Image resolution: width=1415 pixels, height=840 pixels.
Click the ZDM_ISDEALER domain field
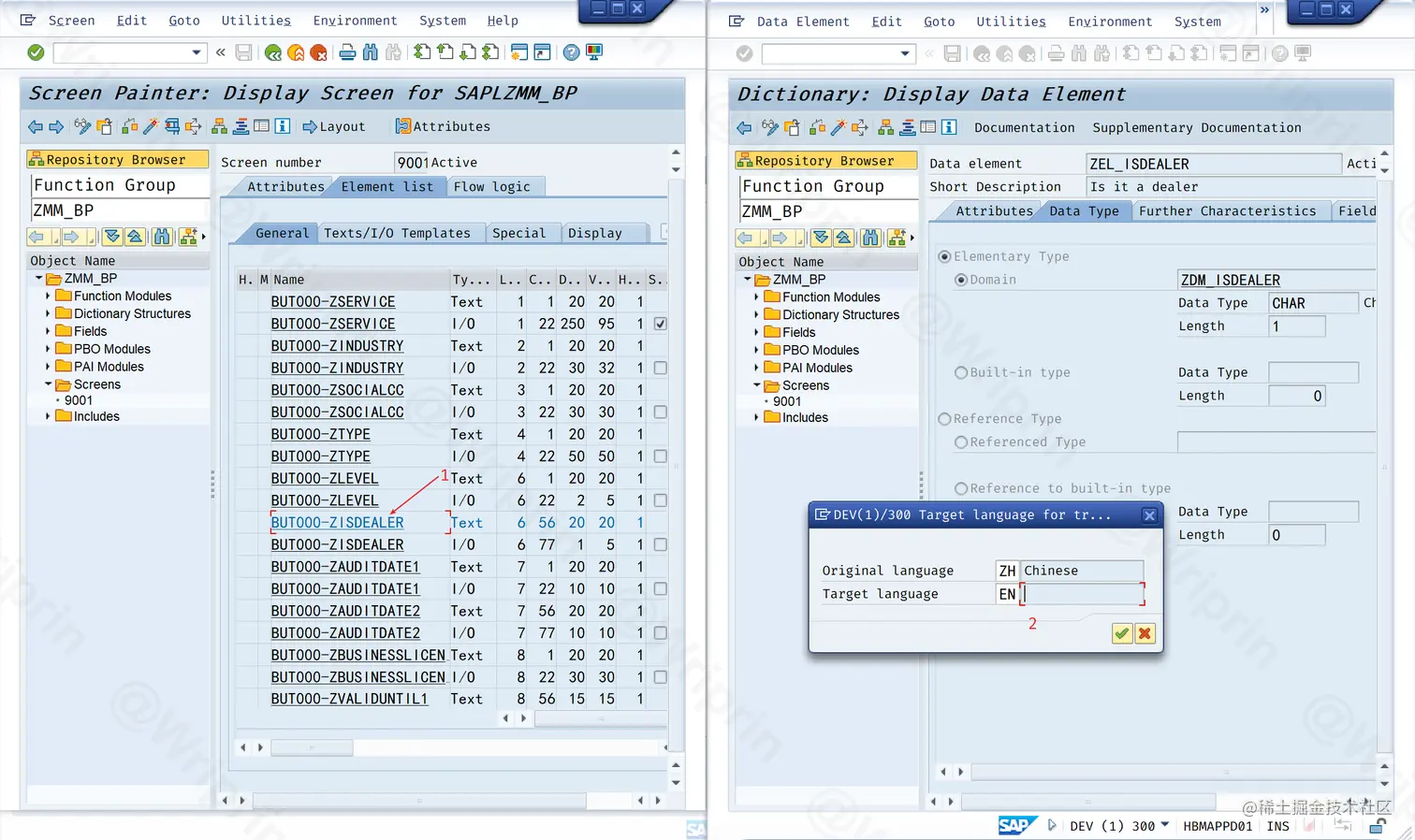1276,280
